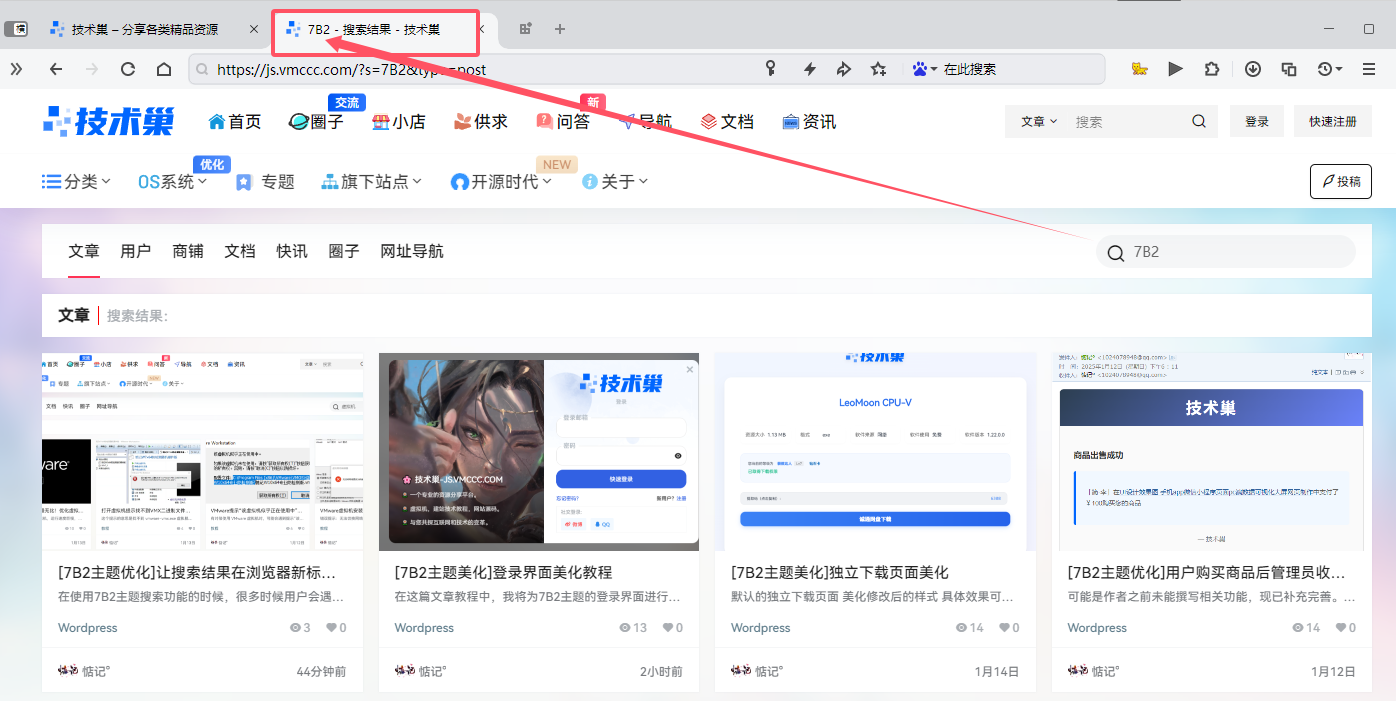
Task: Click the views eye icon showing 13
Action: pyautogui.click(x=625, y=628)
